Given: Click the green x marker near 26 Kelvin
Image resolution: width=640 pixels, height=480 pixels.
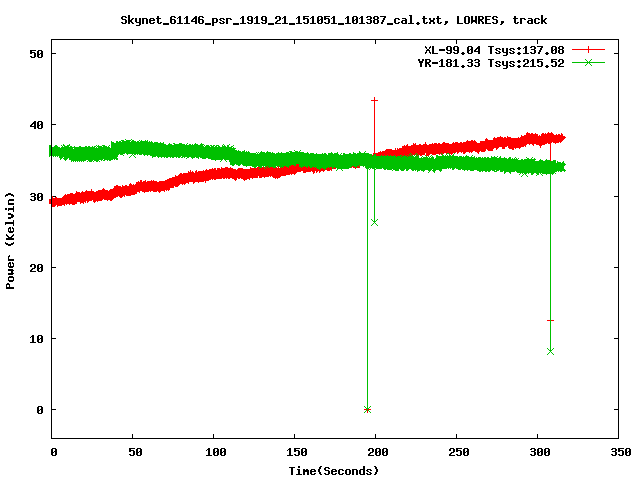Looking at the screenshot, I should [x=375, y=222].
